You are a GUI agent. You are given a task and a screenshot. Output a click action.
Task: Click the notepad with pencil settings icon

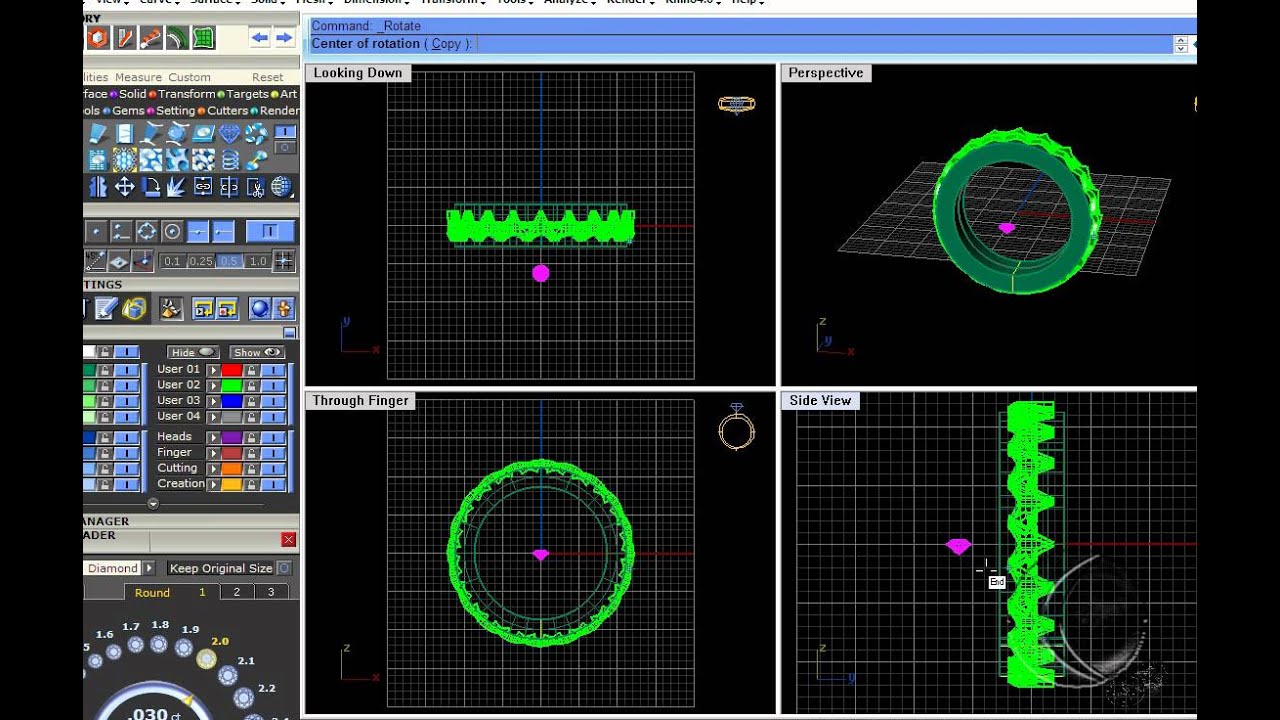pos(108,309)
